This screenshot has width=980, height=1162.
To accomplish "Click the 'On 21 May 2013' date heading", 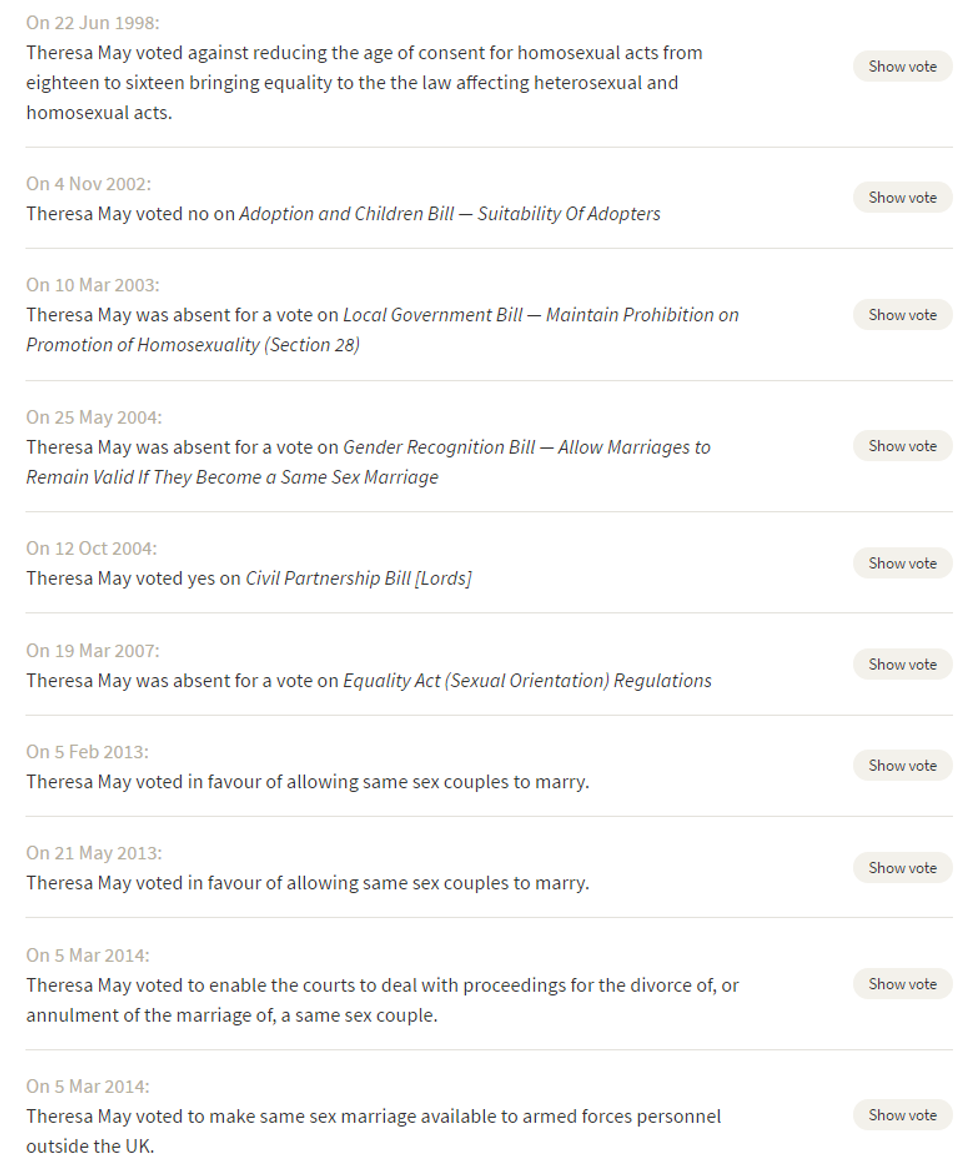I will click(93, 853).
